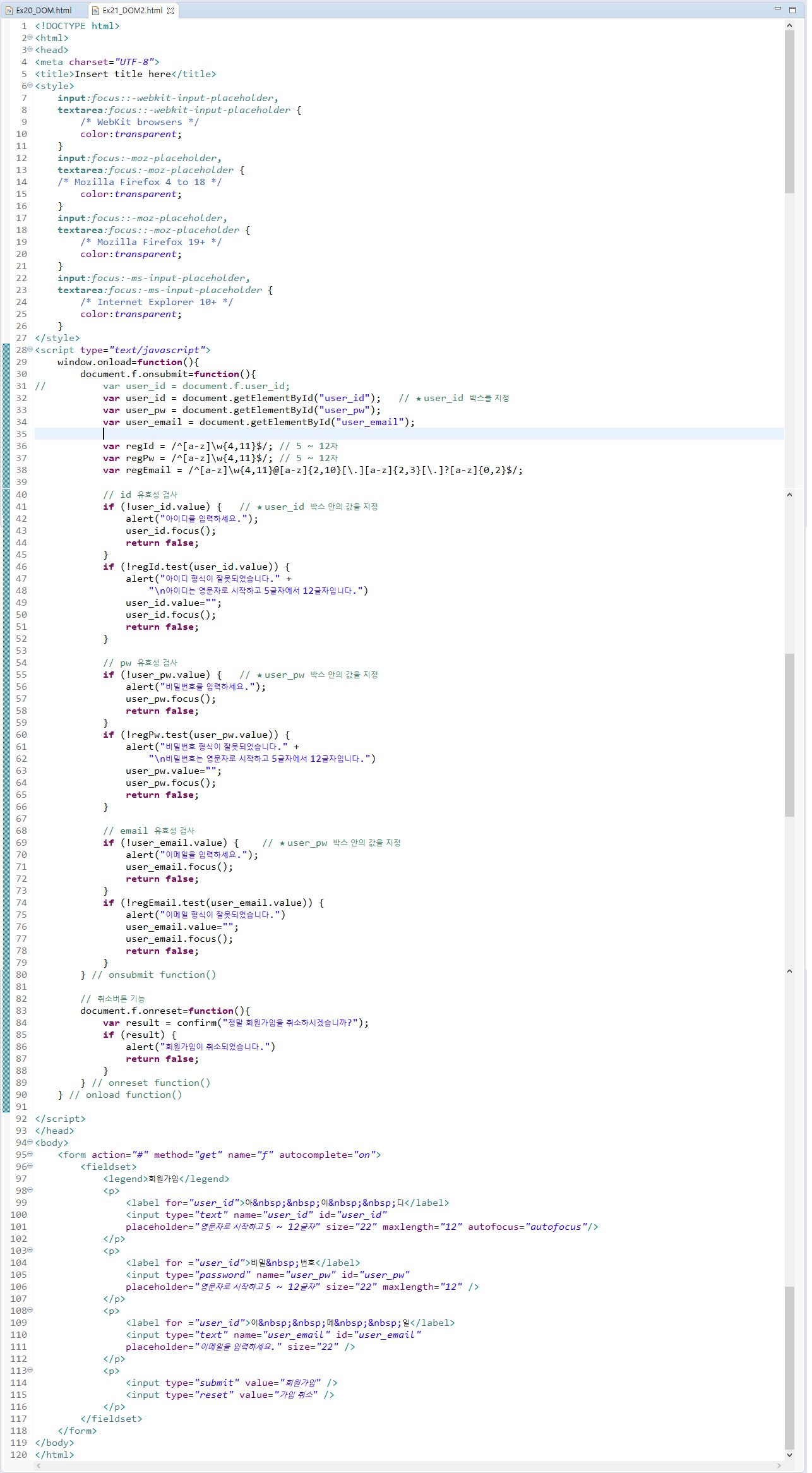This screenshot has height=1473, width=812.
Task: Click the form action method=get line
Action: pos(219,1155)
